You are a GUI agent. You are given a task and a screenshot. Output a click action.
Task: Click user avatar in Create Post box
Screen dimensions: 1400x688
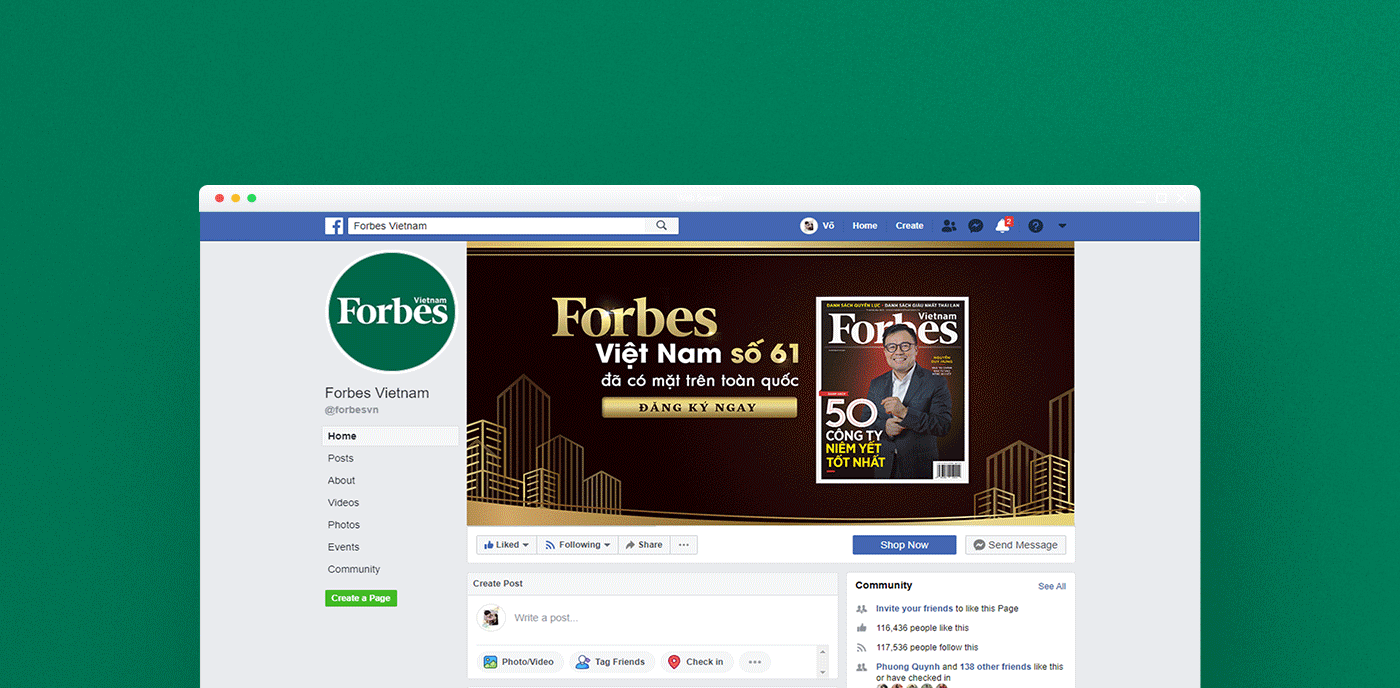(x=490, y=617)
